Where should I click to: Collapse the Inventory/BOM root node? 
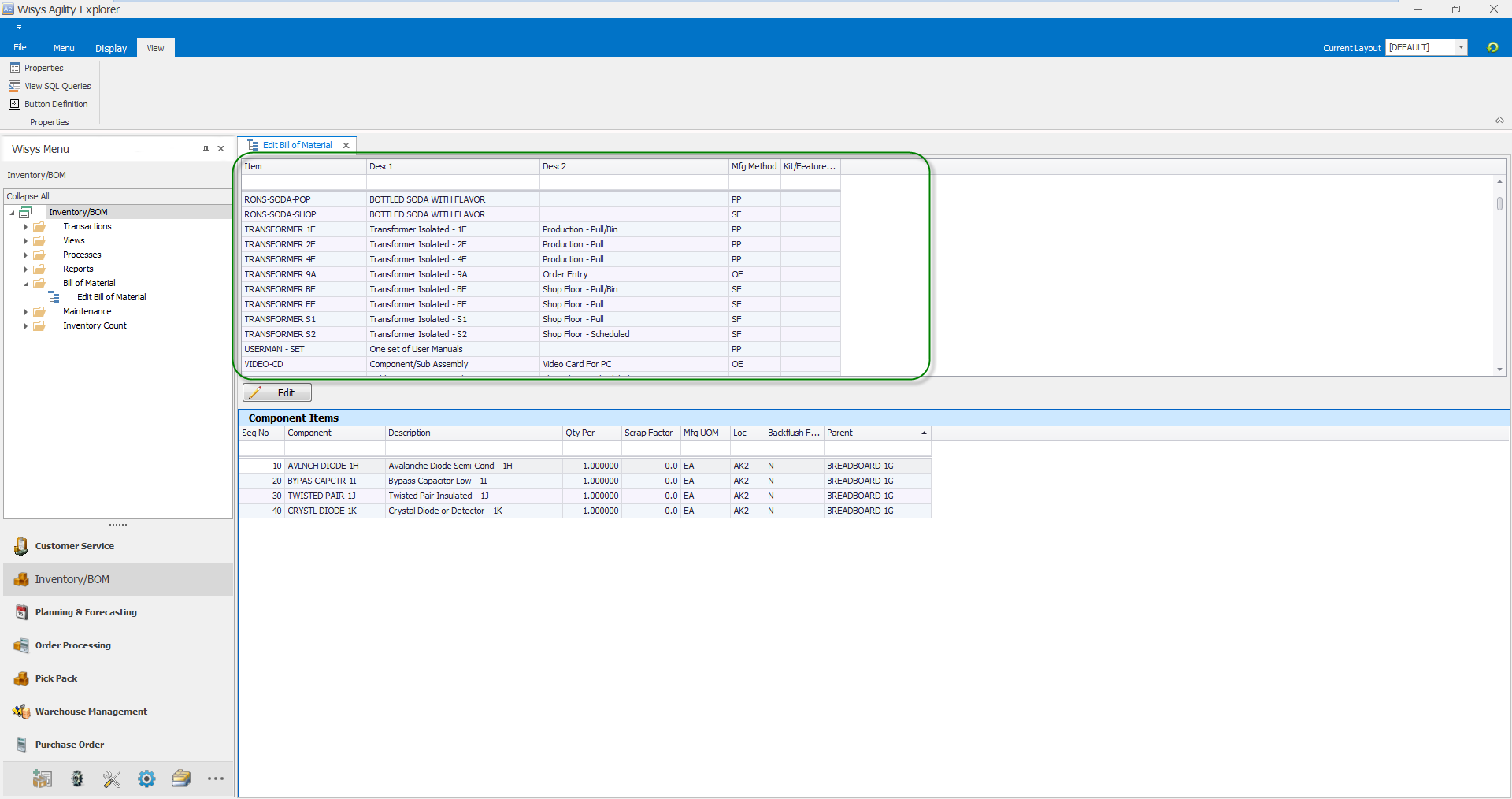[12, 213]
